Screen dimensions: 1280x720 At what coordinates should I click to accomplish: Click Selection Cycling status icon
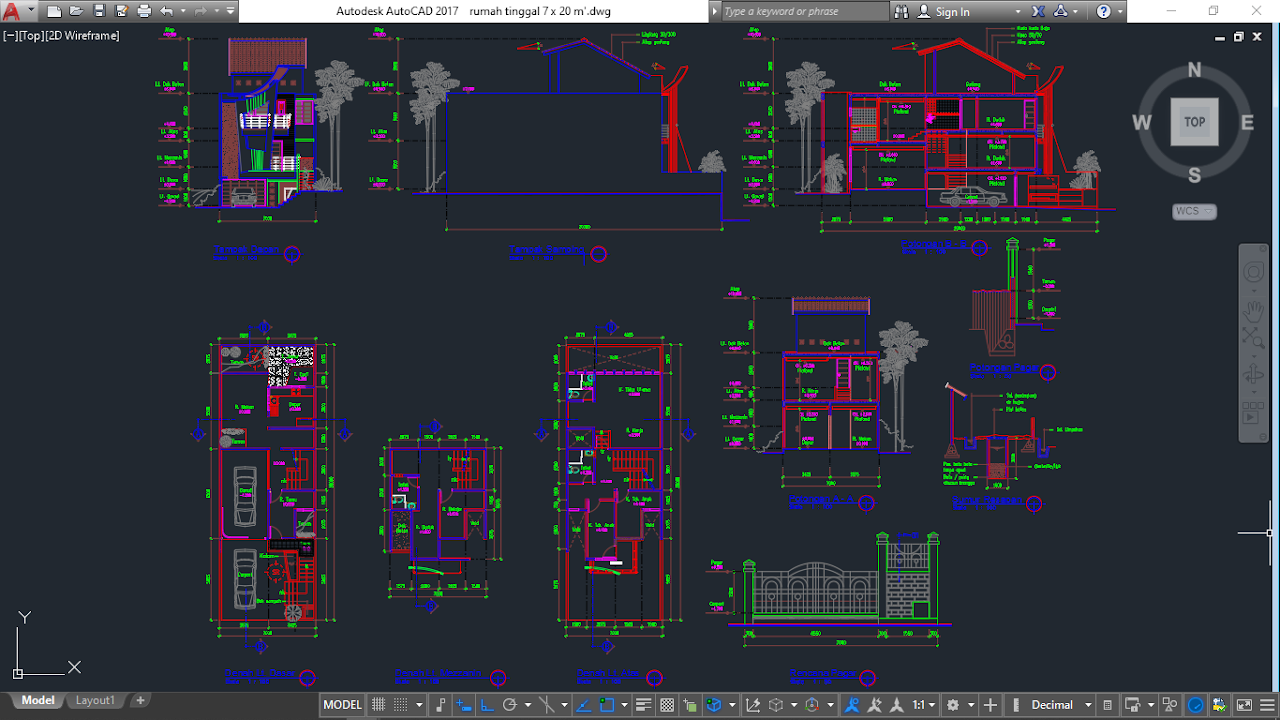pos(690,705)
